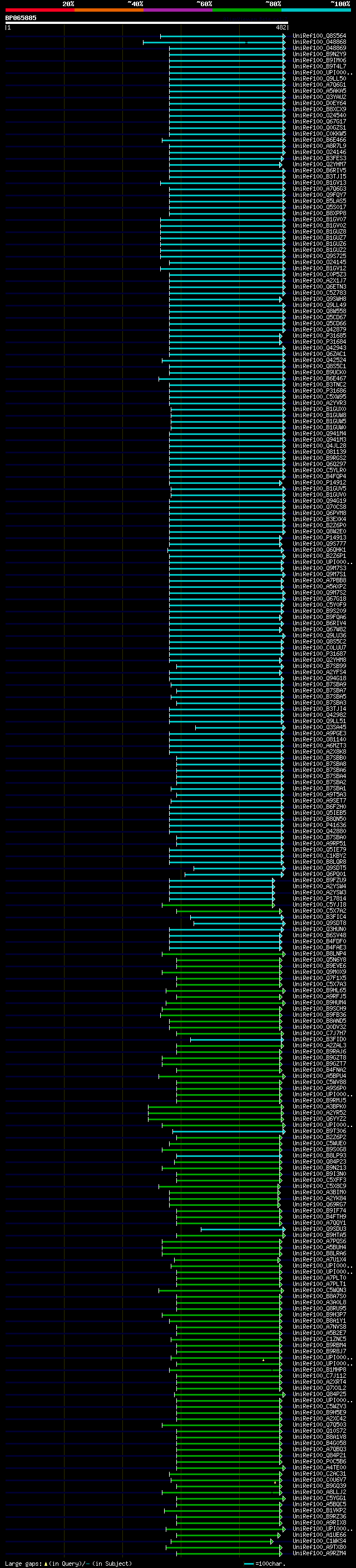Select the UniRef100_A8R7L9 label
This screenshot has width=356, height=1568.
tap(319, 146)
